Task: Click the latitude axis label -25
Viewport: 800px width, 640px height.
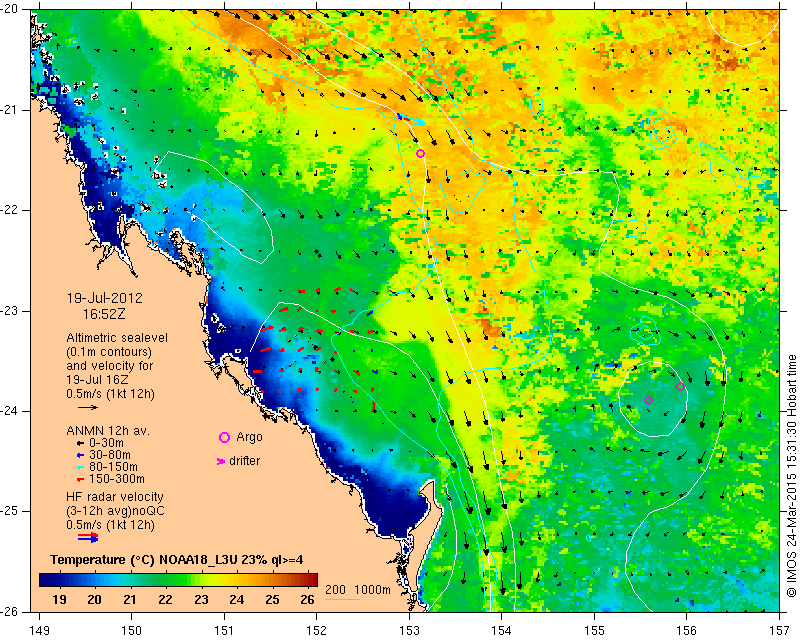Action: [10, 511]
